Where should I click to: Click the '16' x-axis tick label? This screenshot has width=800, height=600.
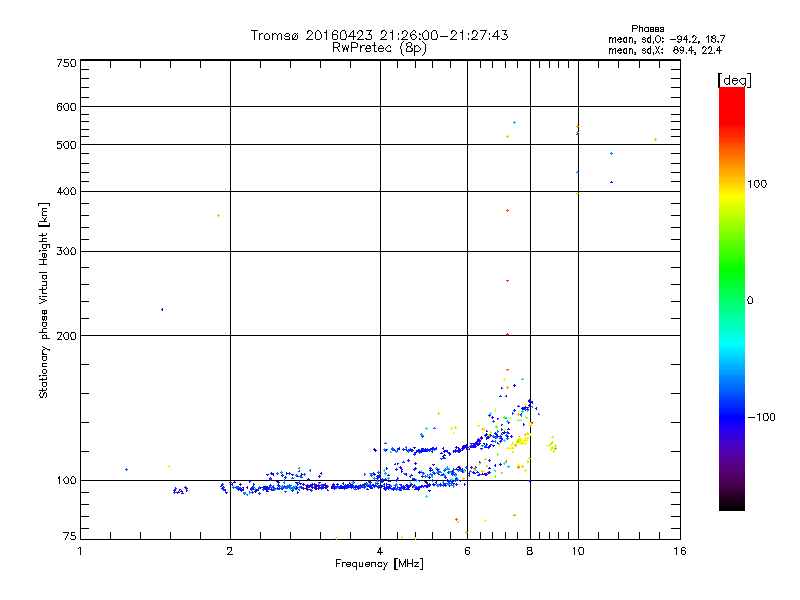680,551
